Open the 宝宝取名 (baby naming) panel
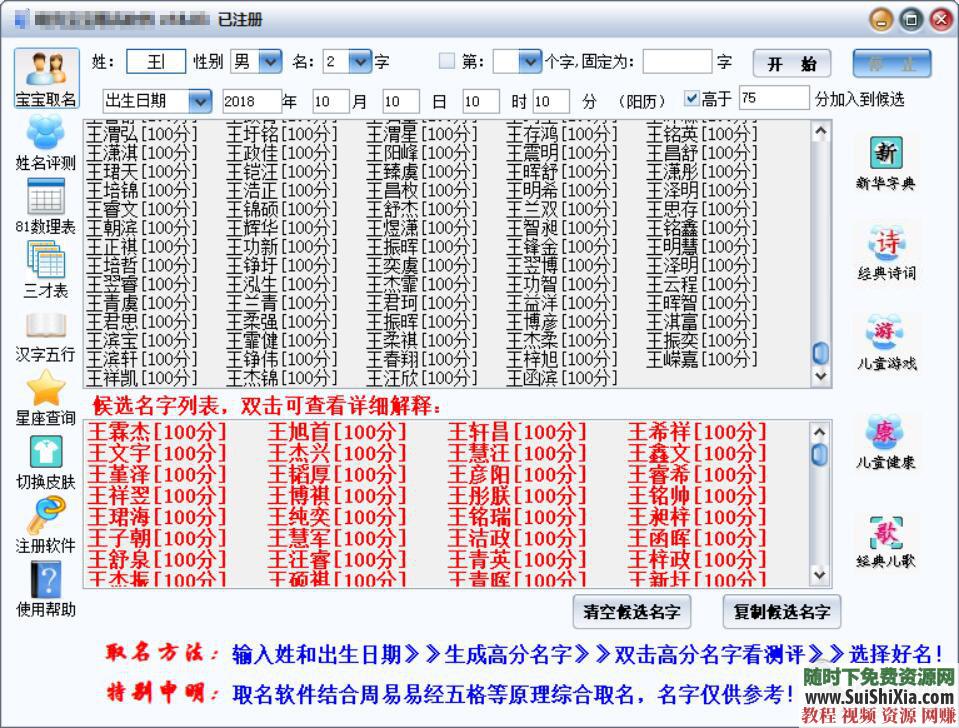Viewport: 959px width, 728px height. (x=47, y=75)
